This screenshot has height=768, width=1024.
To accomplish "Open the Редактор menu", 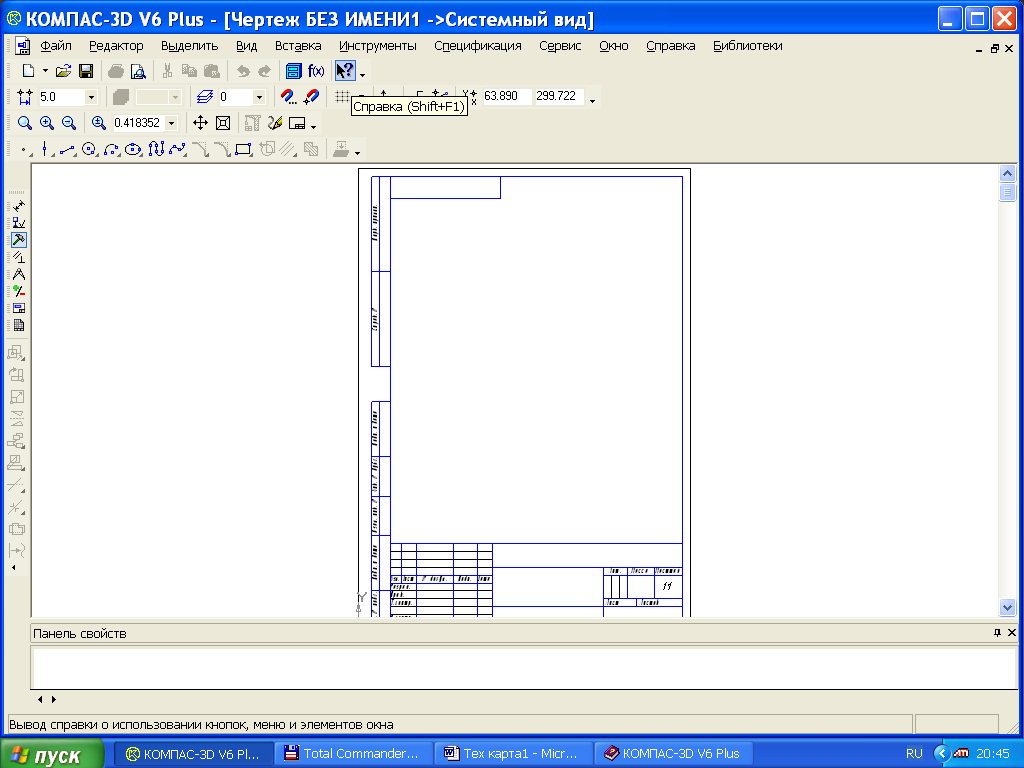I will pos(116,46).
